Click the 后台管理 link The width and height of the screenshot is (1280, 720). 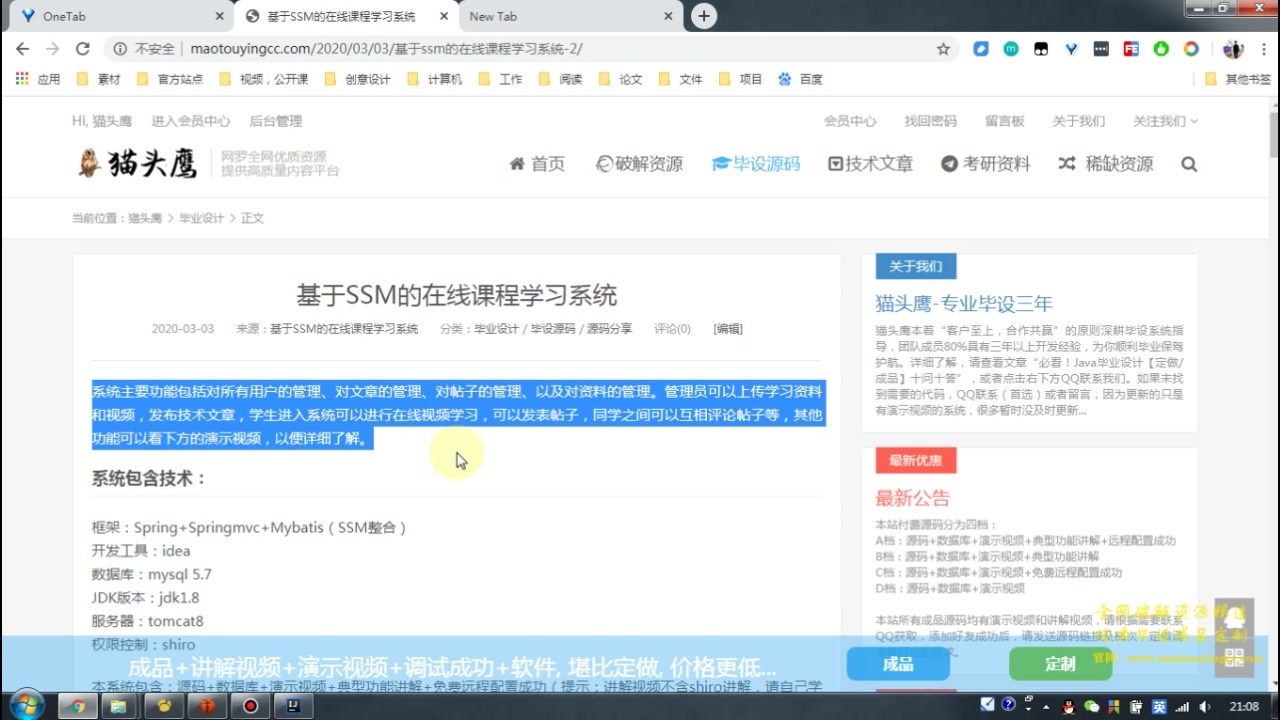(x=276, y=121)
